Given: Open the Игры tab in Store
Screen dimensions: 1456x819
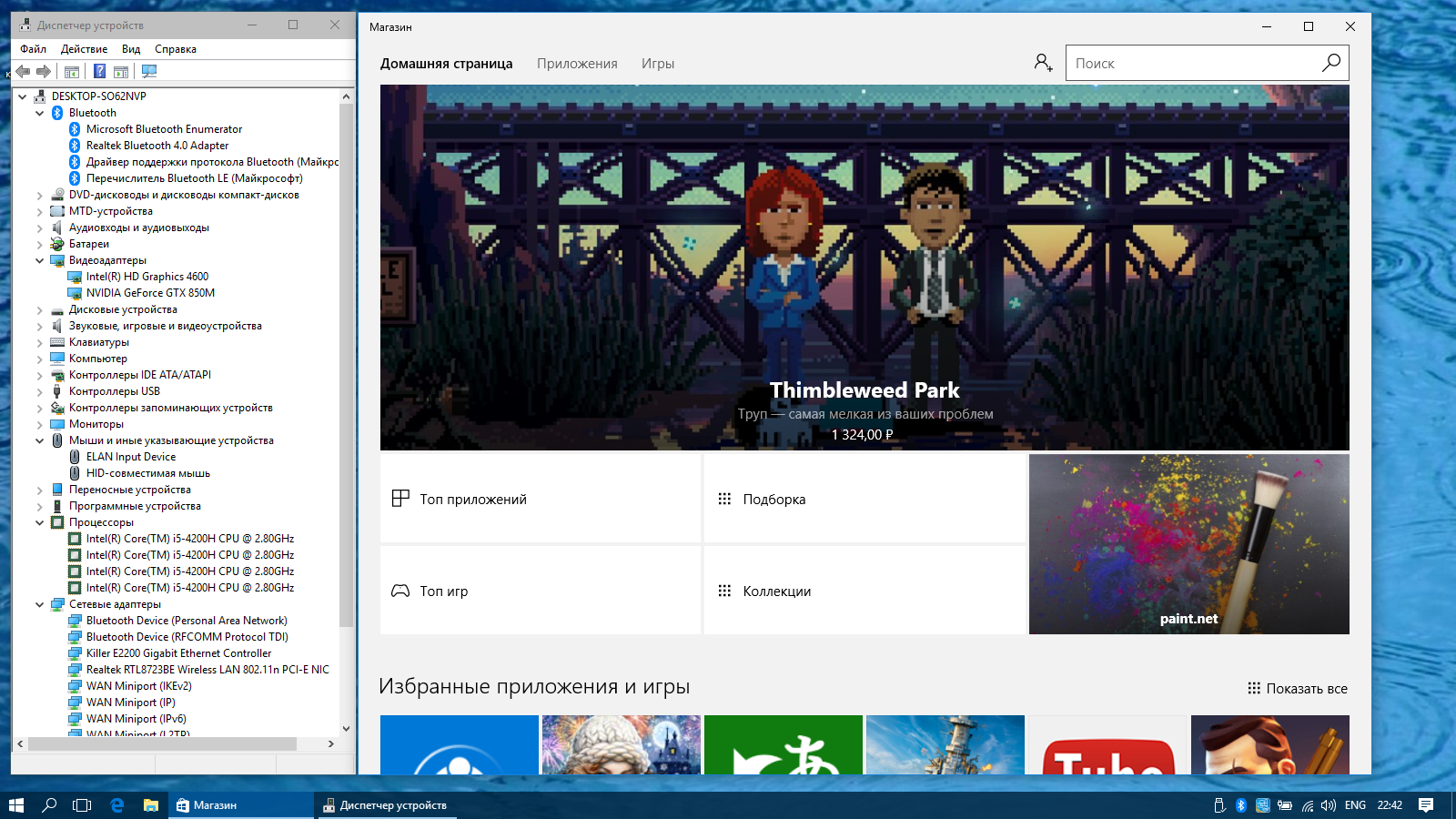Looking at the screenshot, I should (658, 64).
